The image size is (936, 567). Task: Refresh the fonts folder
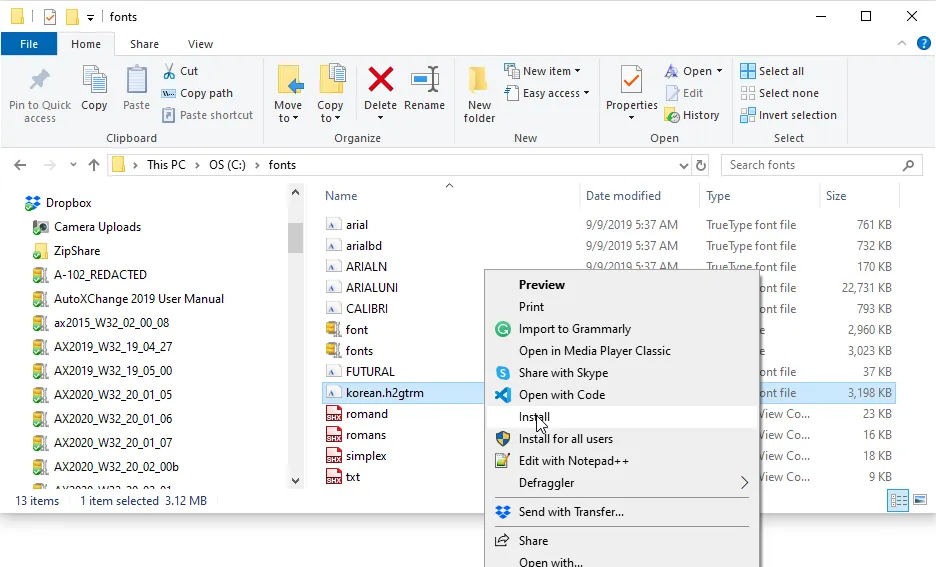(x=701, y=165)
